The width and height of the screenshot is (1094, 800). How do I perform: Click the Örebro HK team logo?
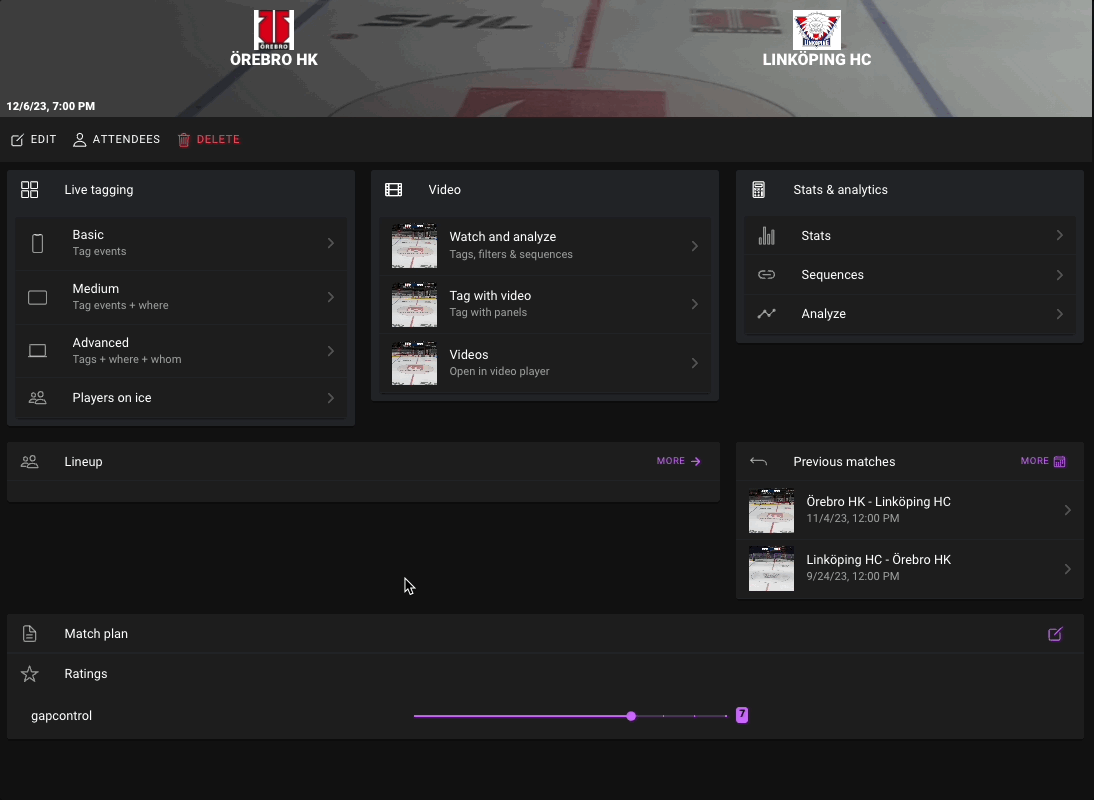(x=273, y=30)
